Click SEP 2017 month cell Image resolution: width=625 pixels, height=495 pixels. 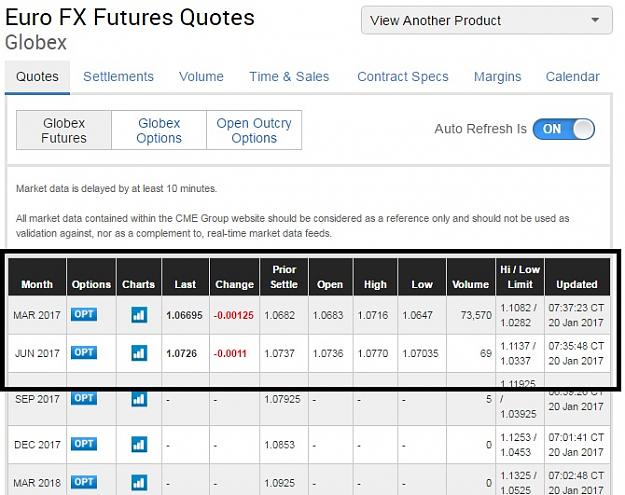[37, 399]
